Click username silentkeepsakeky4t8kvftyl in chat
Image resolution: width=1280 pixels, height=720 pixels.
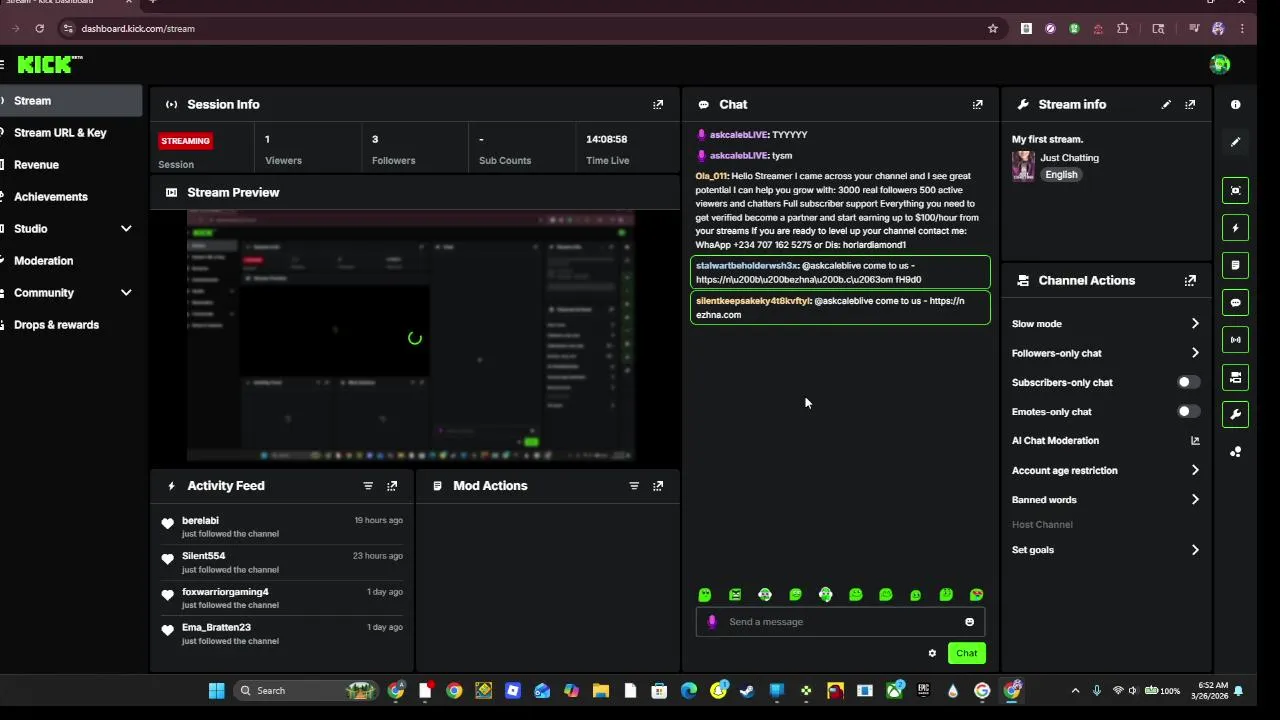753,301
